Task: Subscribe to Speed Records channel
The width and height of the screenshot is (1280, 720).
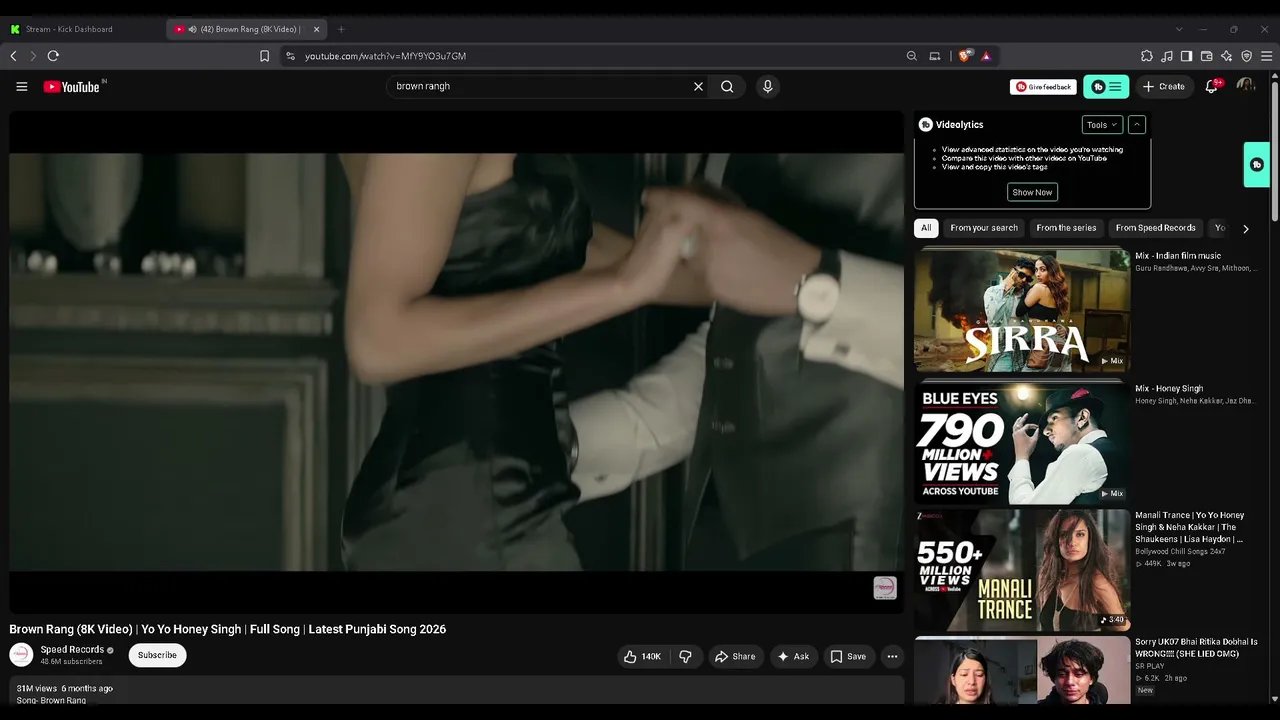Action: point(157,655)
